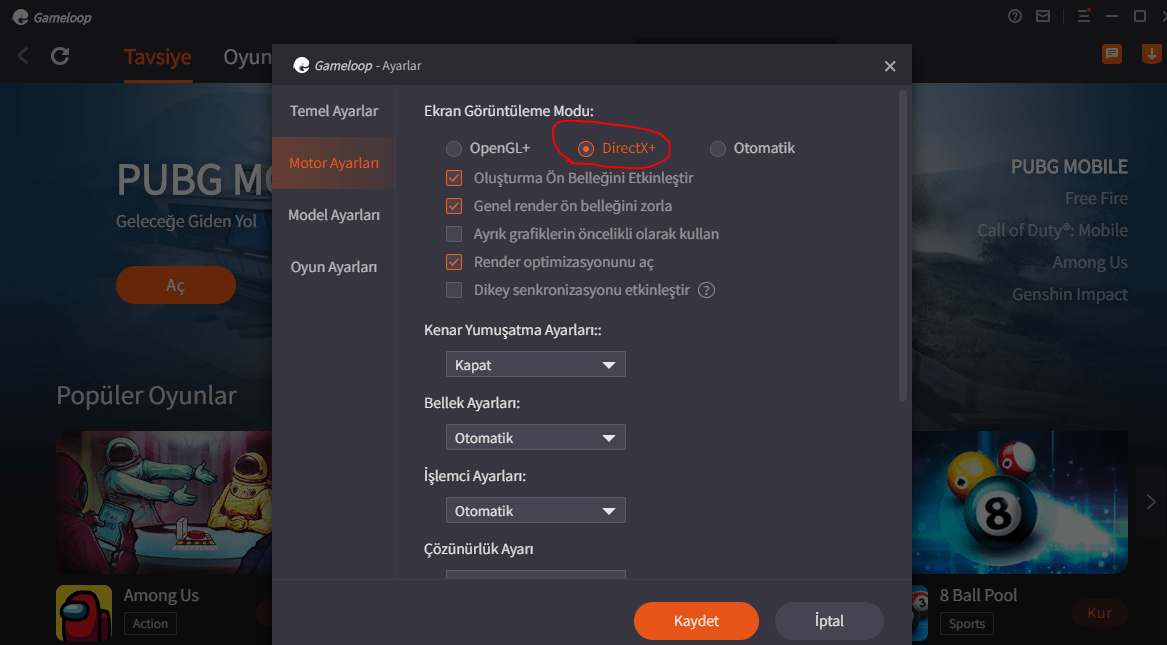This screenshot has height=645, width=1167.
Task: Enable Ayrık grafiklerin öncelikli olarak kullan
Action: click(x=454, y=234)
